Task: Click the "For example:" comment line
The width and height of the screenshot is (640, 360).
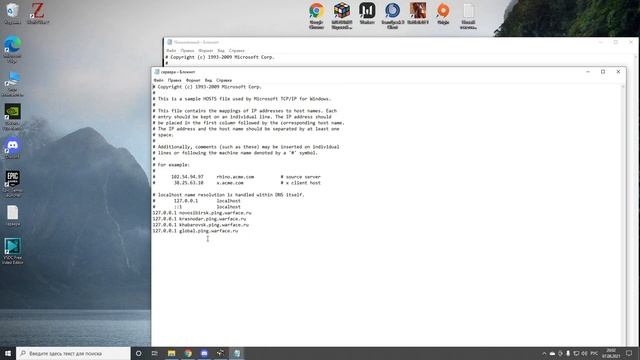Action: point(171,165)
